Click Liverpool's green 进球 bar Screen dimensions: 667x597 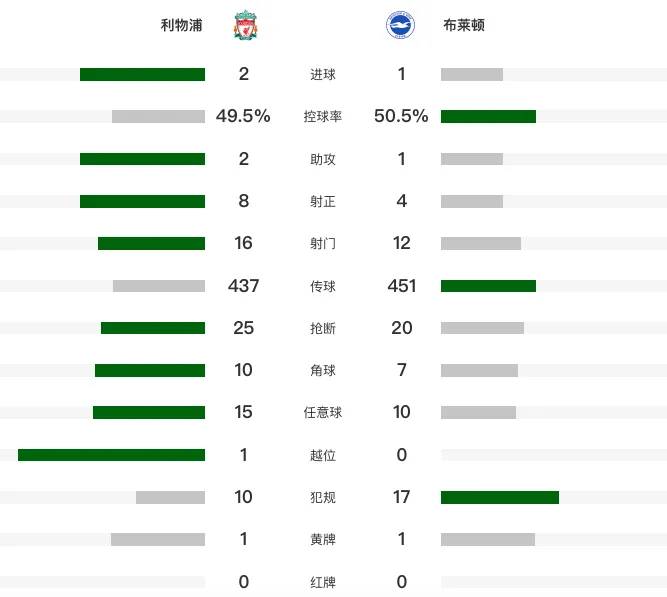tap(143, 74)
